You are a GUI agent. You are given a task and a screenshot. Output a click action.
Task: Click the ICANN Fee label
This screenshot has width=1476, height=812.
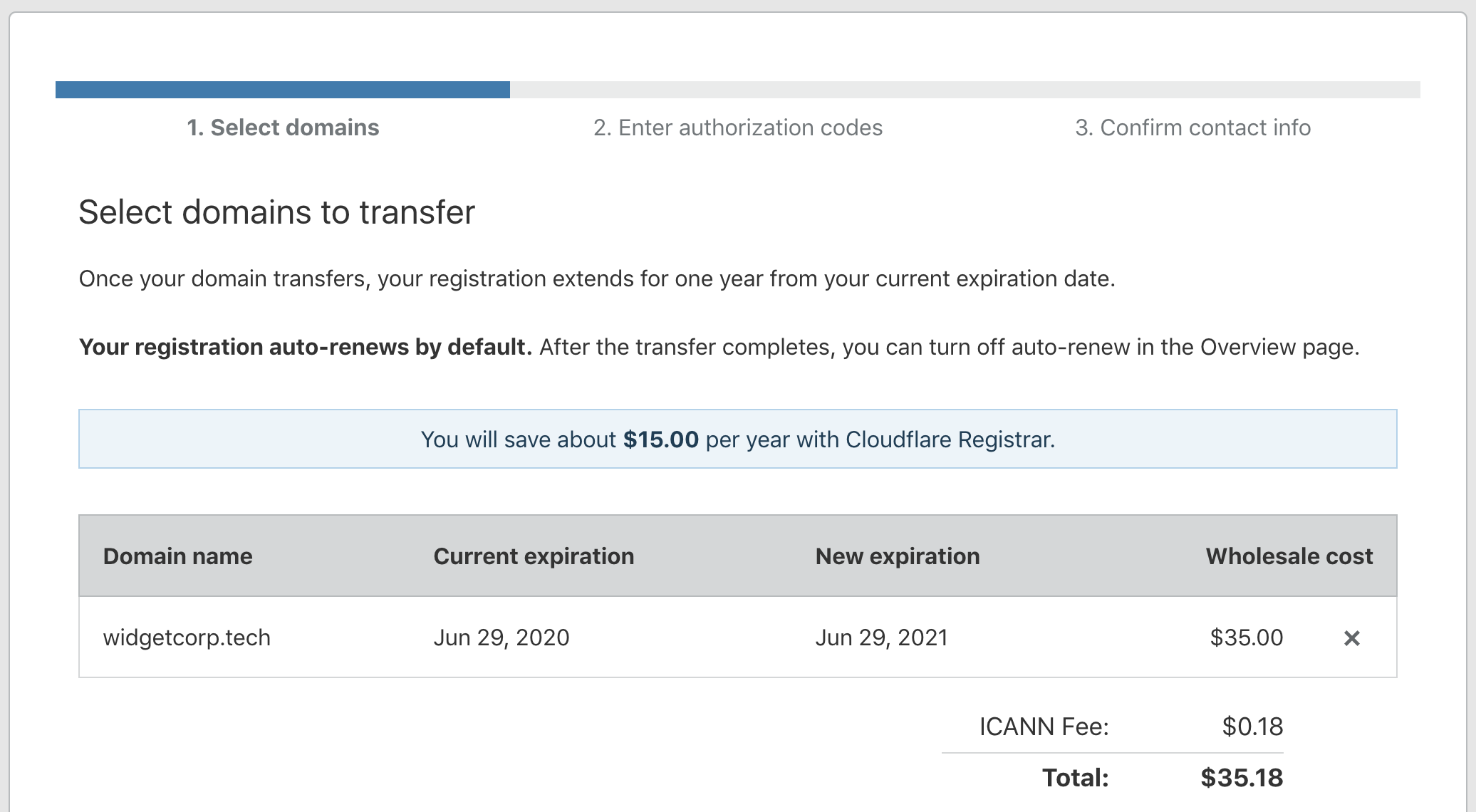[1043, 727]
